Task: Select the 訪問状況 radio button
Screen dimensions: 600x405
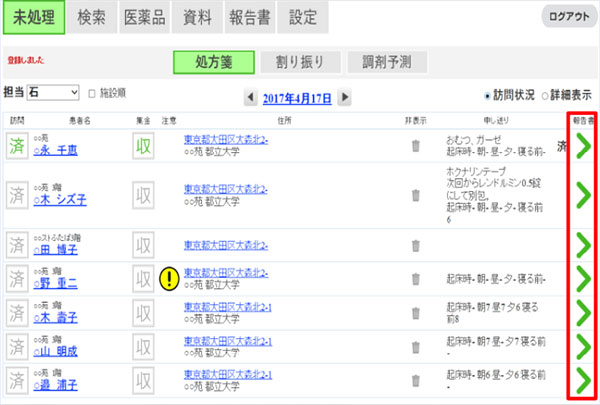Action: (x=487, y=96)
